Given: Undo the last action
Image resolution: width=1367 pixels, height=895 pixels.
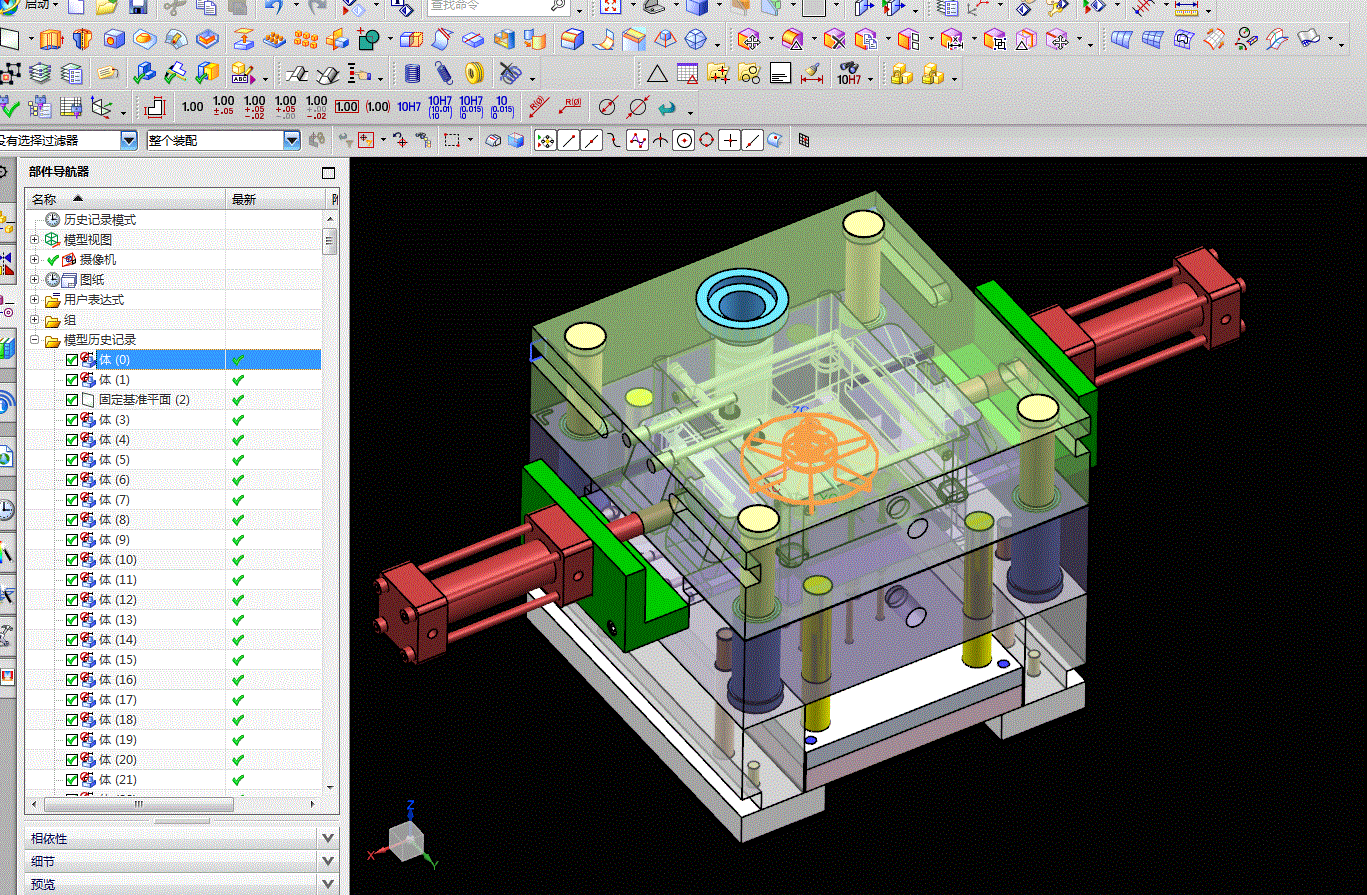Looking at the screenshot, I should coord(273,8).
